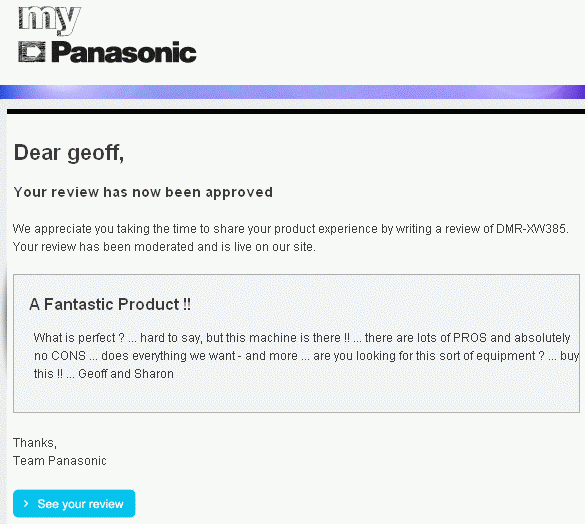Click the review body starting 'What is perfect'

[306, 355]
